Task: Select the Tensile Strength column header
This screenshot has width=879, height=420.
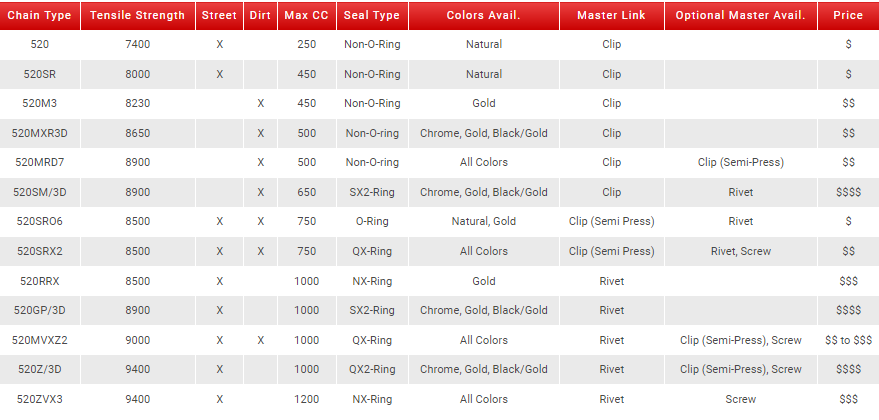Action: [x=137, y=16]
